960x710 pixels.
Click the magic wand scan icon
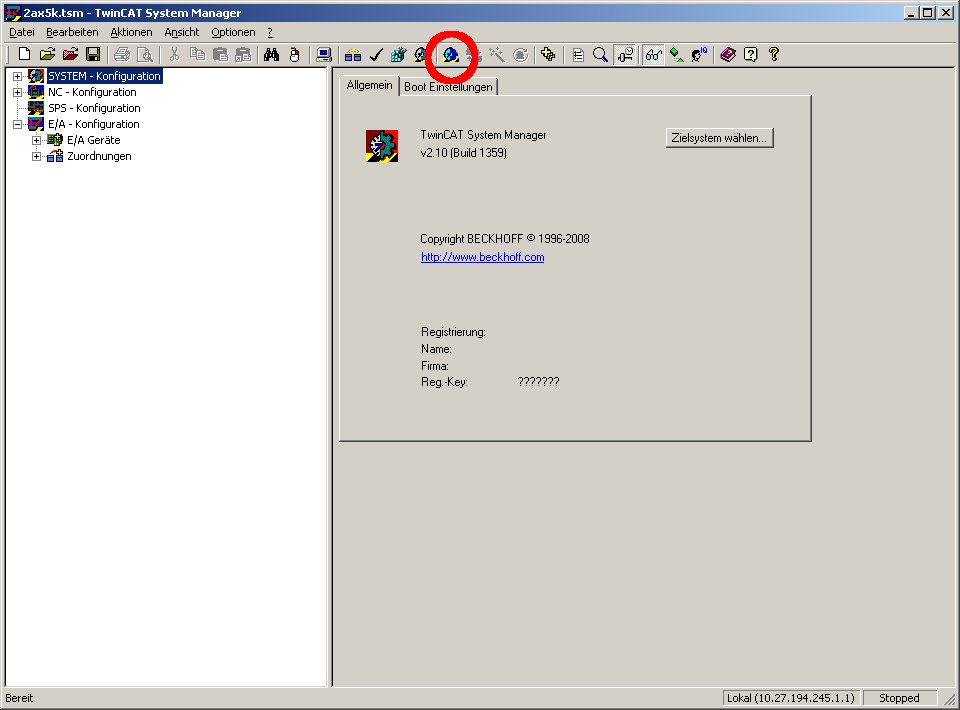(x=497, y=54)
